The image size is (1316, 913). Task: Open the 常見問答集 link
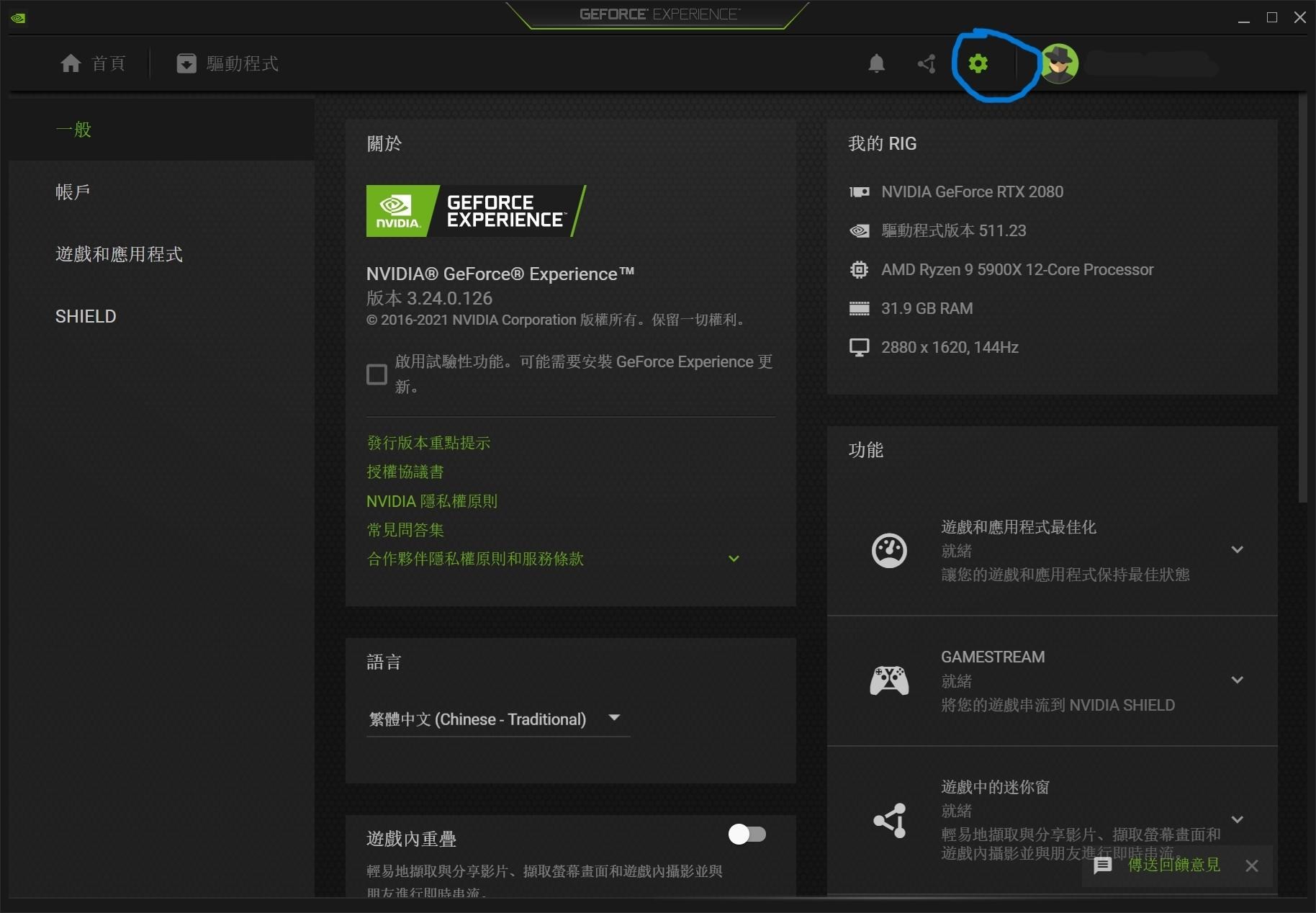[405, 530]
